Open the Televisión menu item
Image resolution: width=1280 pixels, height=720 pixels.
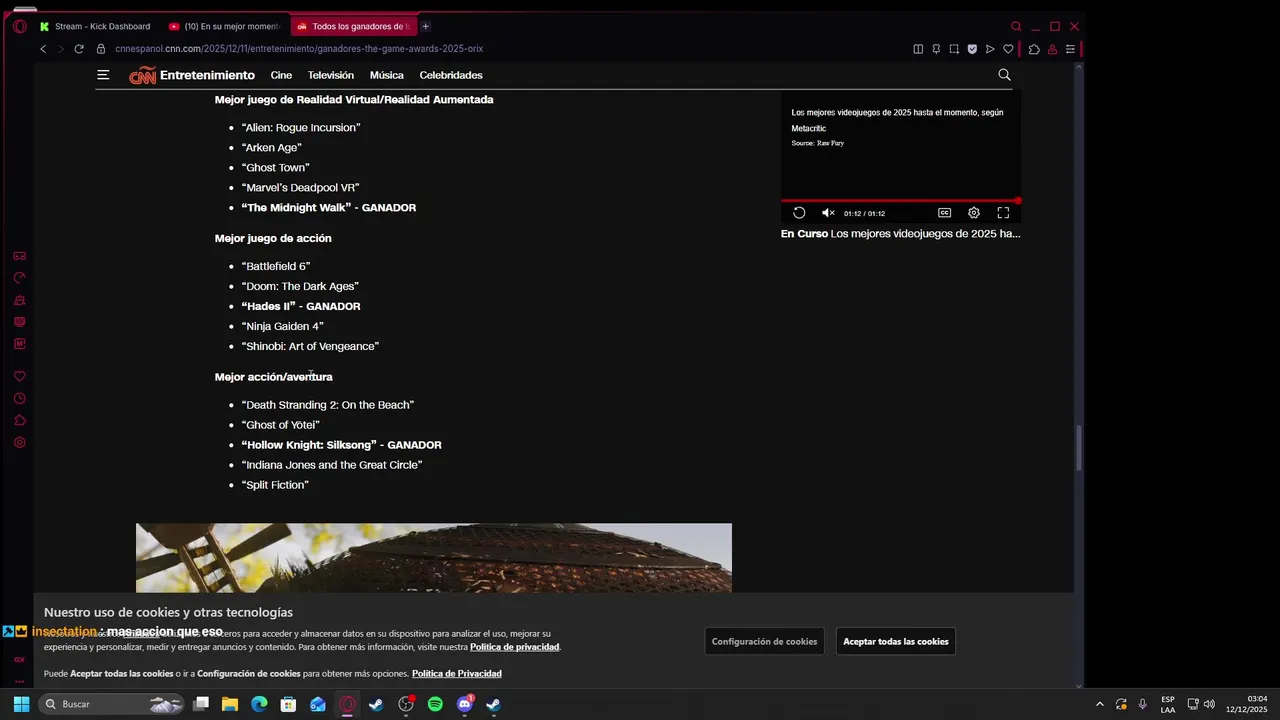tap(331, 75)
